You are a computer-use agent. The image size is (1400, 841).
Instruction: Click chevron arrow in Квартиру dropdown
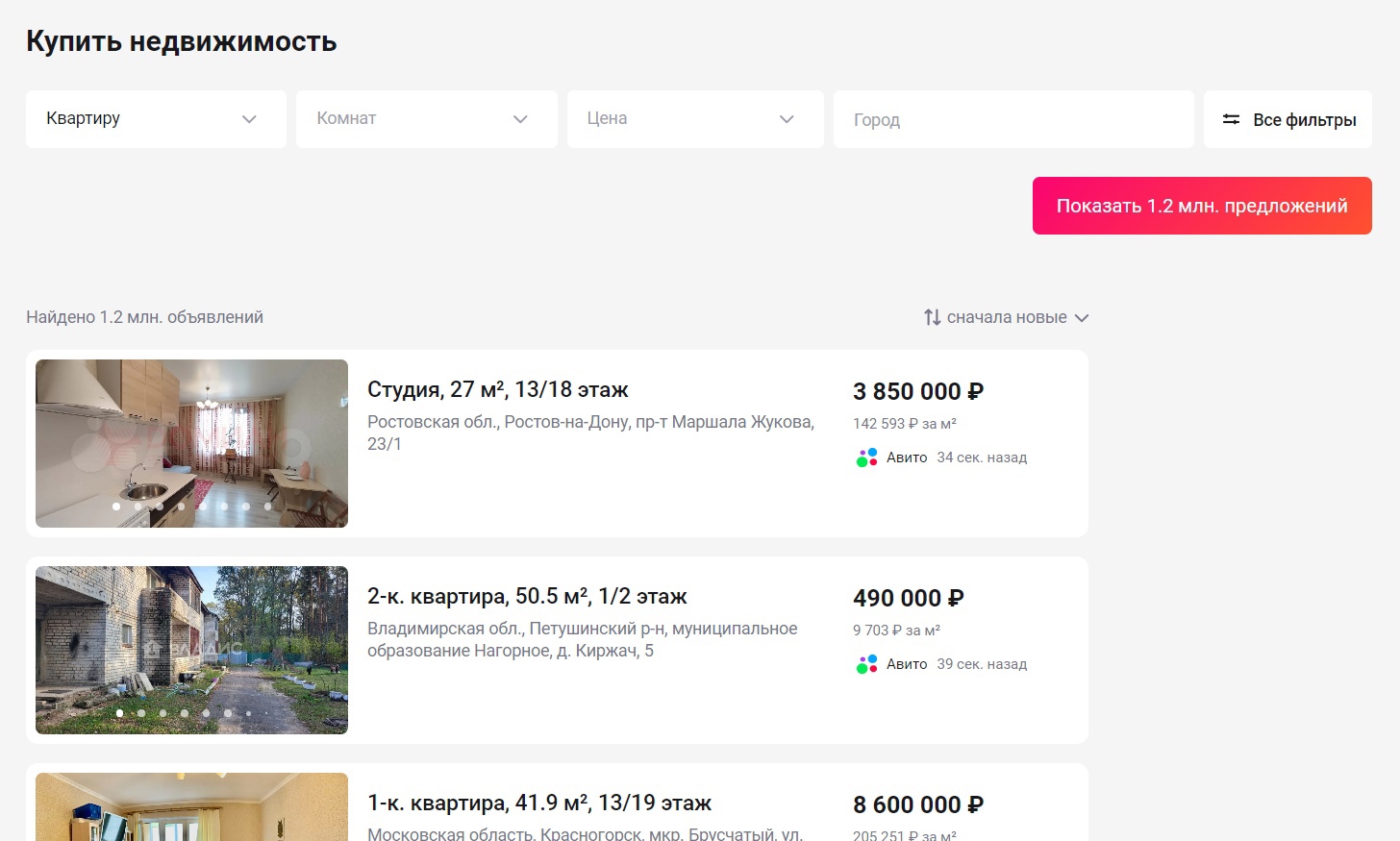point(249,119)
